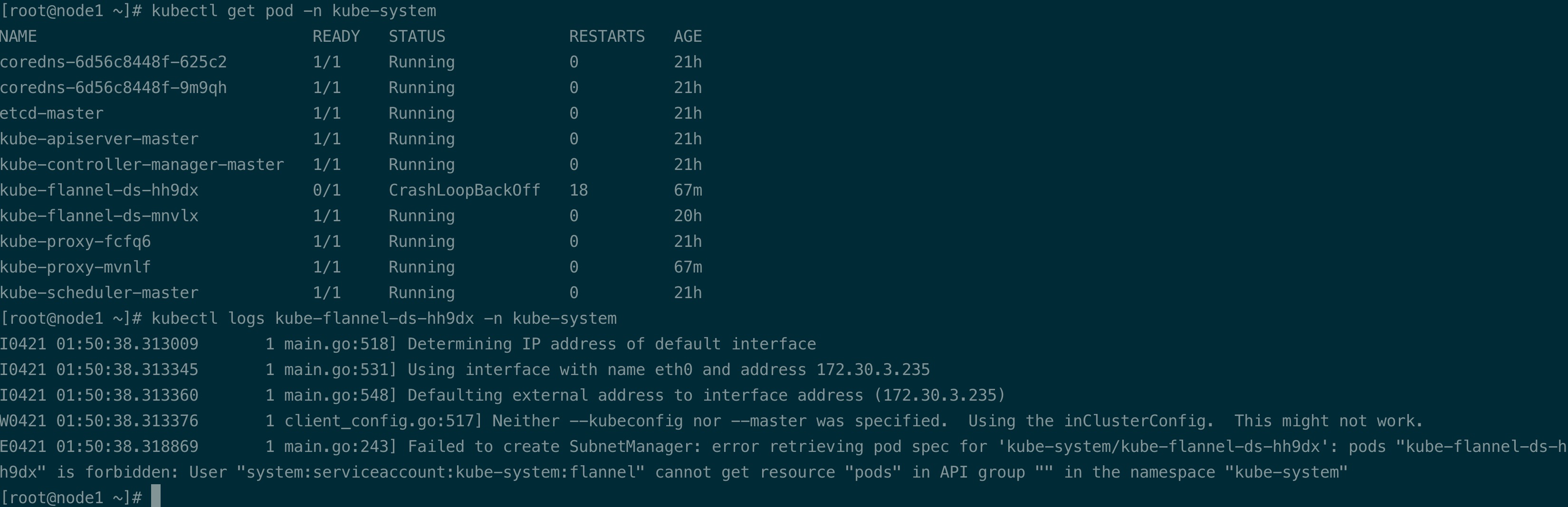Click the kube-proxy-mvnlf pod name
This screenshot has width=1568, height=507.
coord(76,267)
